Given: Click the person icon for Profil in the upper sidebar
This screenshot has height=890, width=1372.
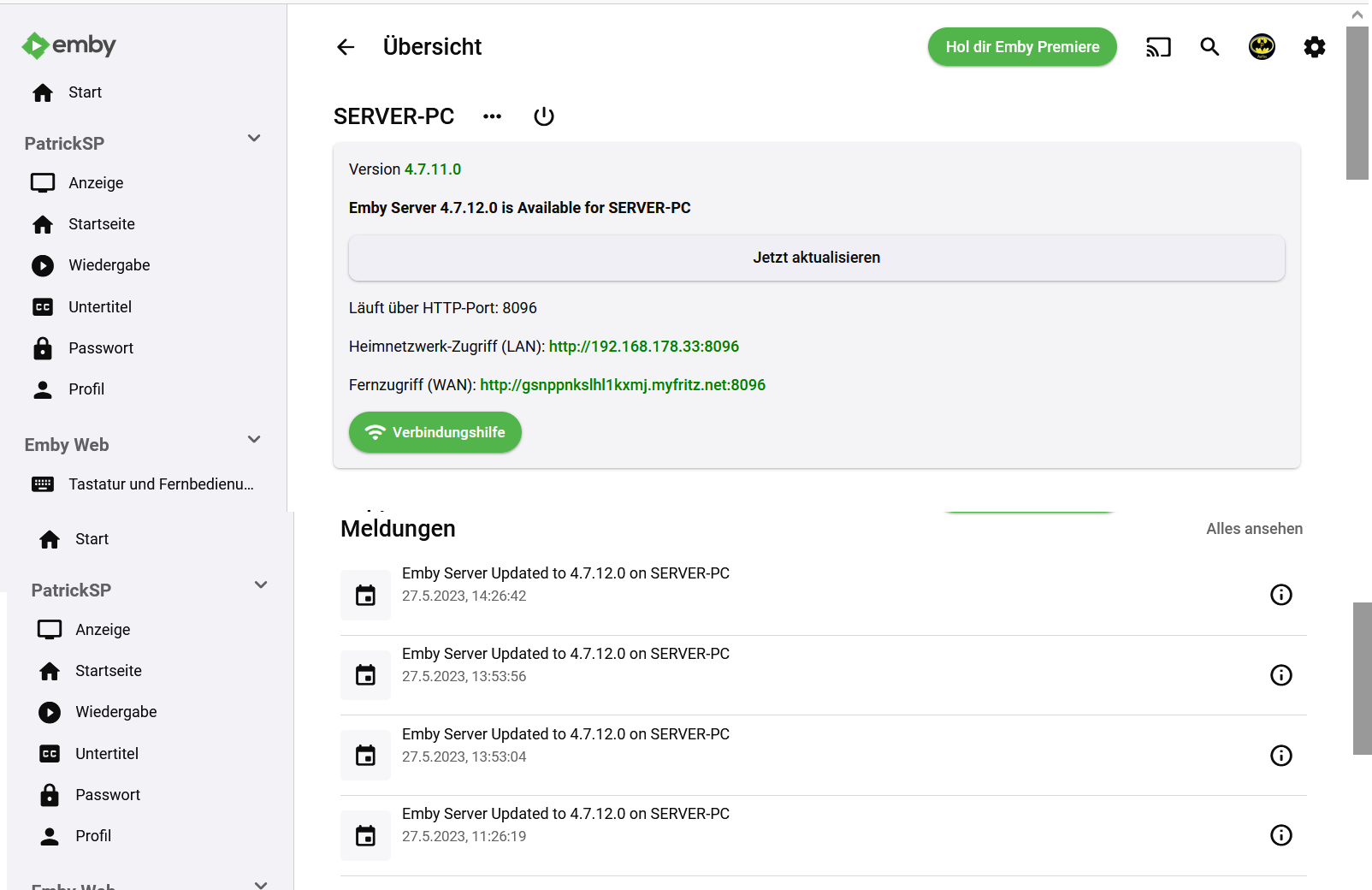Looking at the screenshot, I should (x=43, y=389).
